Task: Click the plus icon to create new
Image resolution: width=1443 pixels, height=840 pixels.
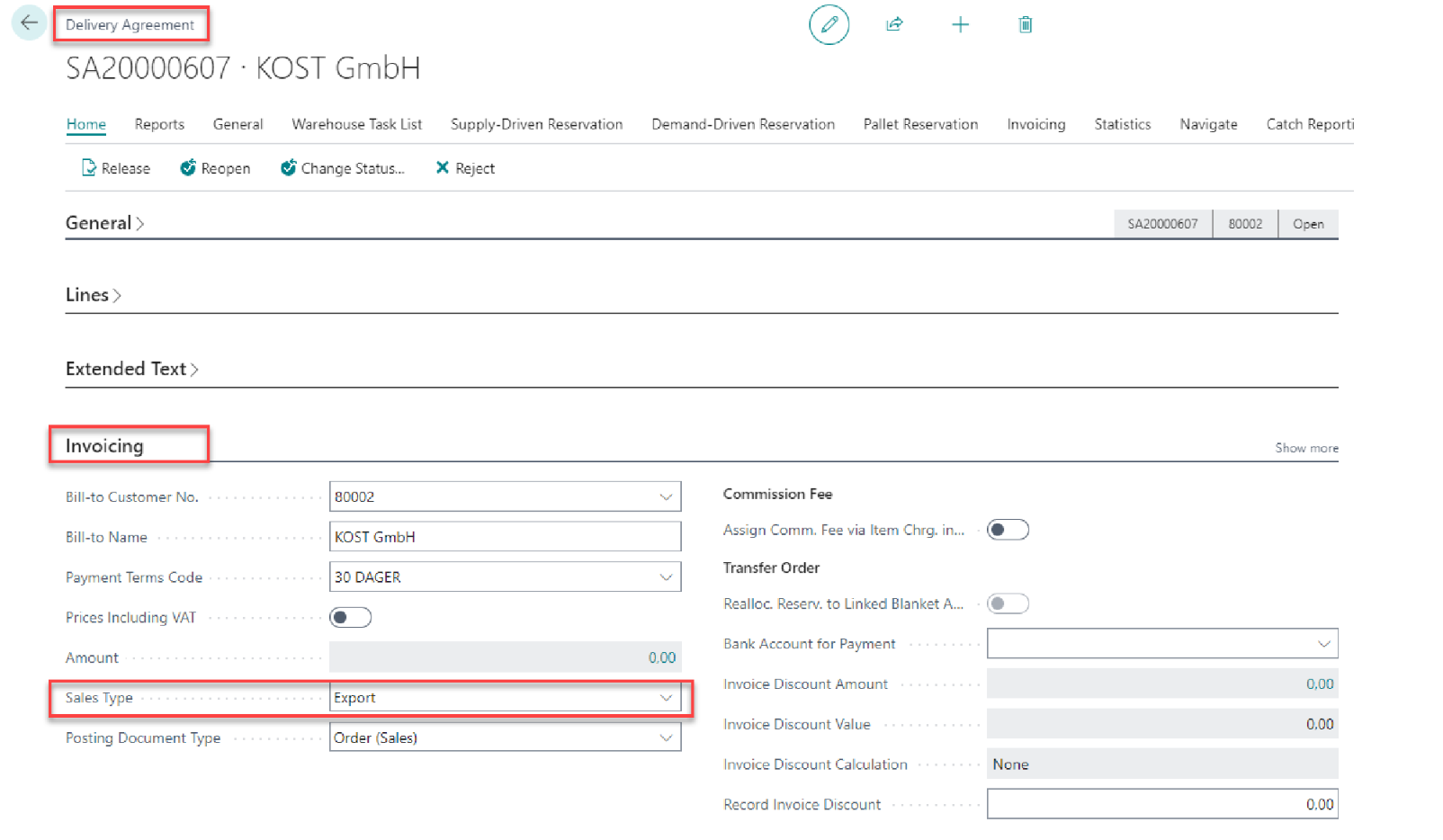Action: coord(960,24)
